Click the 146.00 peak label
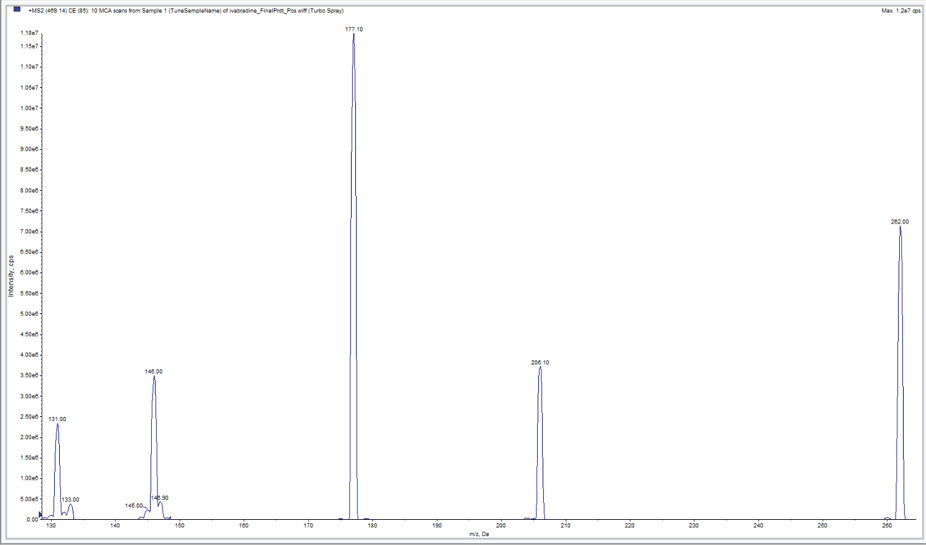The height and width of the screenshot is (545, 926). pos(153,371)
